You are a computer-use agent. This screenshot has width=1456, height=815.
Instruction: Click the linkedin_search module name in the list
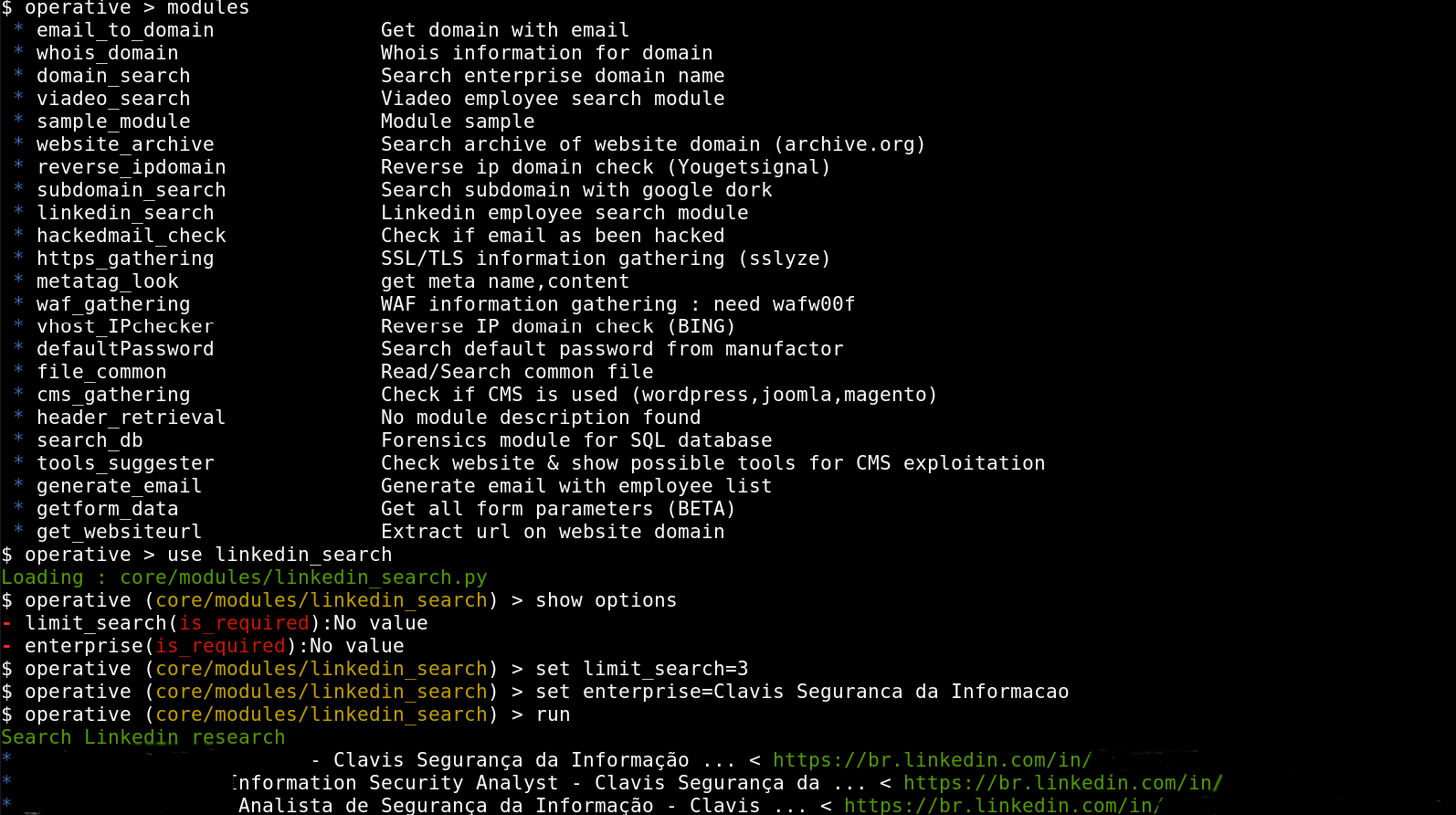125,213
